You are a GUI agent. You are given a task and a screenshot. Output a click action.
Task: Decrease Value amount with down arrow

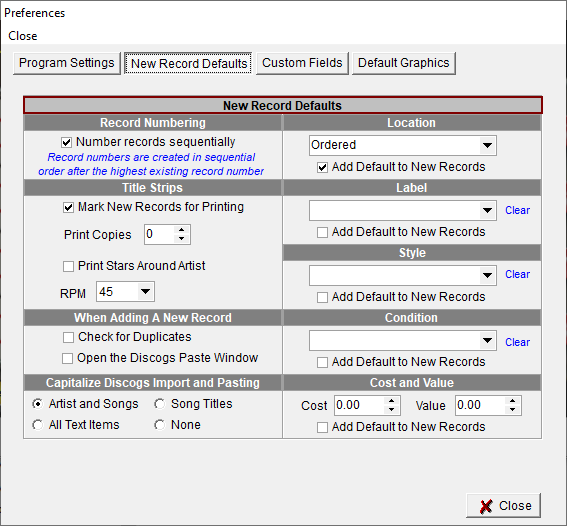[512, 410]
